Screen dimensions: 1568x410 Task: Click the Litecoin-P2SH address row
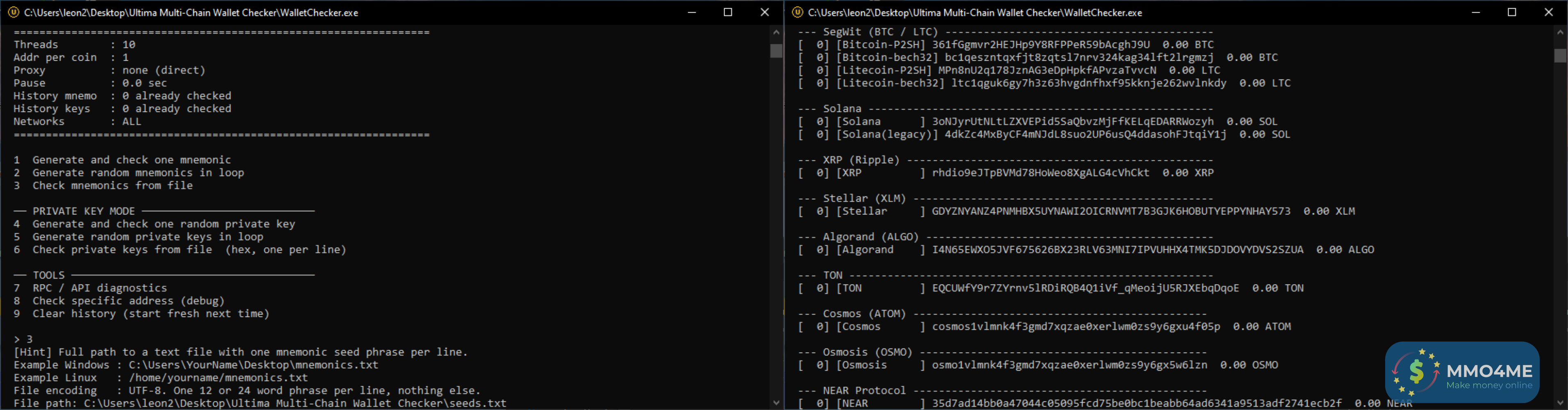(x=1009, y=70)
